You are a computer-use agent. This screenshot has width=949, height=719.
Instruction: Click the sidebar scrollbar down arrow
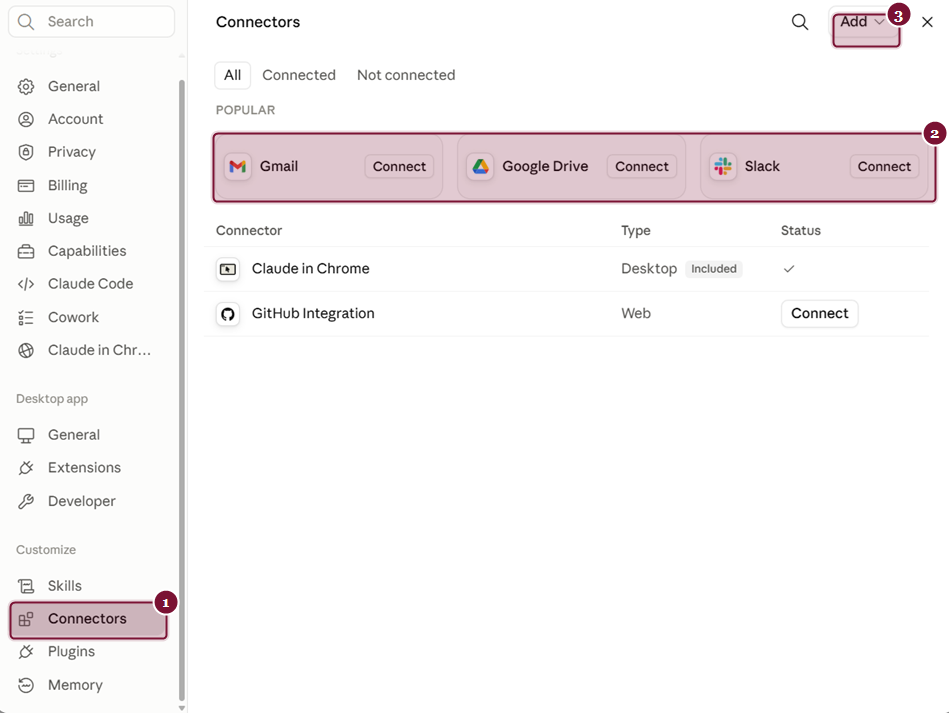[182, 708]
